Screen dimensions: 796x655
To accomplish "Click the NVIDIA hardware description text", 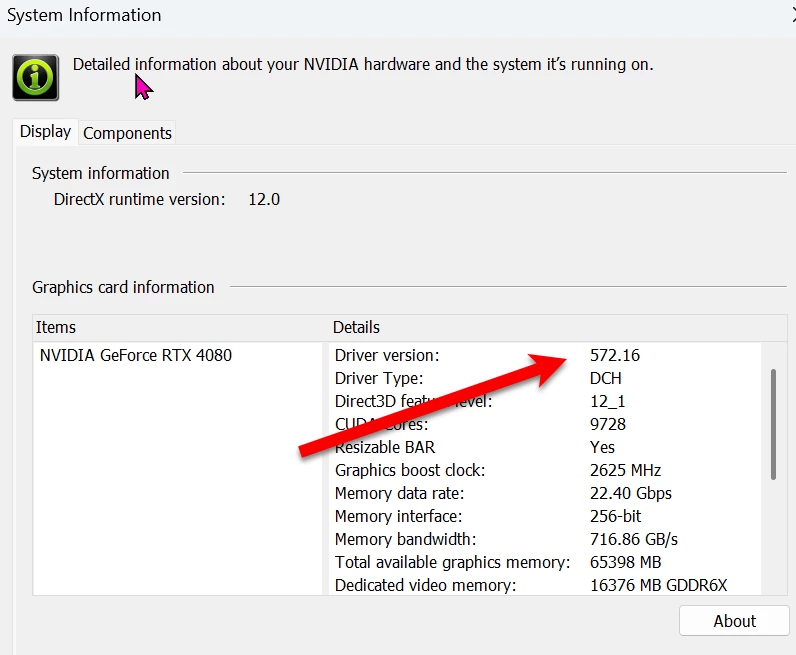I will pyautogui.click(x=363, y=64).
